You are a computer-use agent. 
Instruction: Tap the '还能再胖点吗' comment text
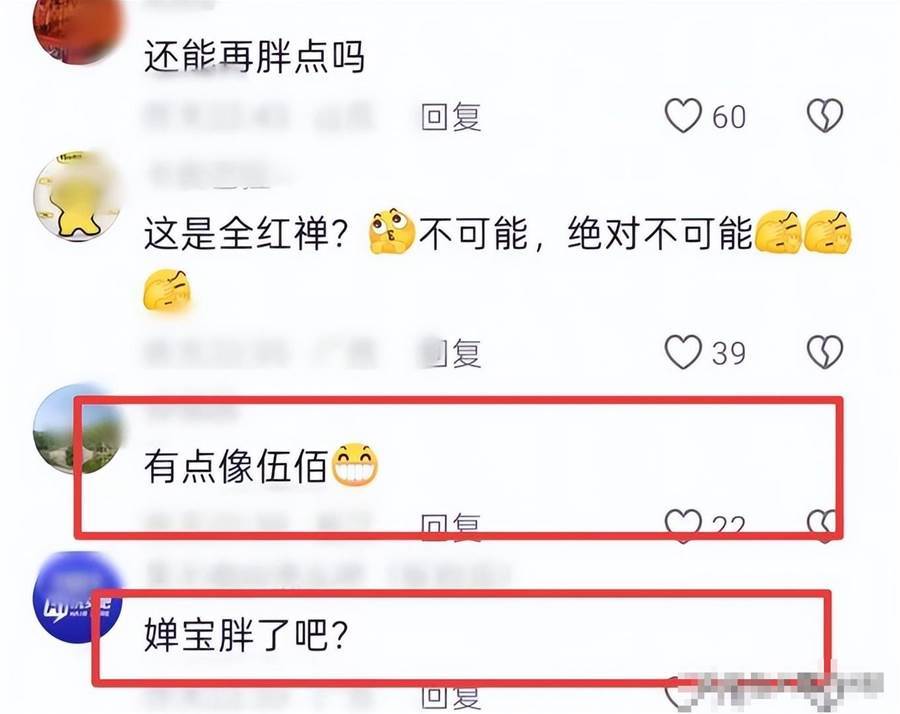click(254, 56)
